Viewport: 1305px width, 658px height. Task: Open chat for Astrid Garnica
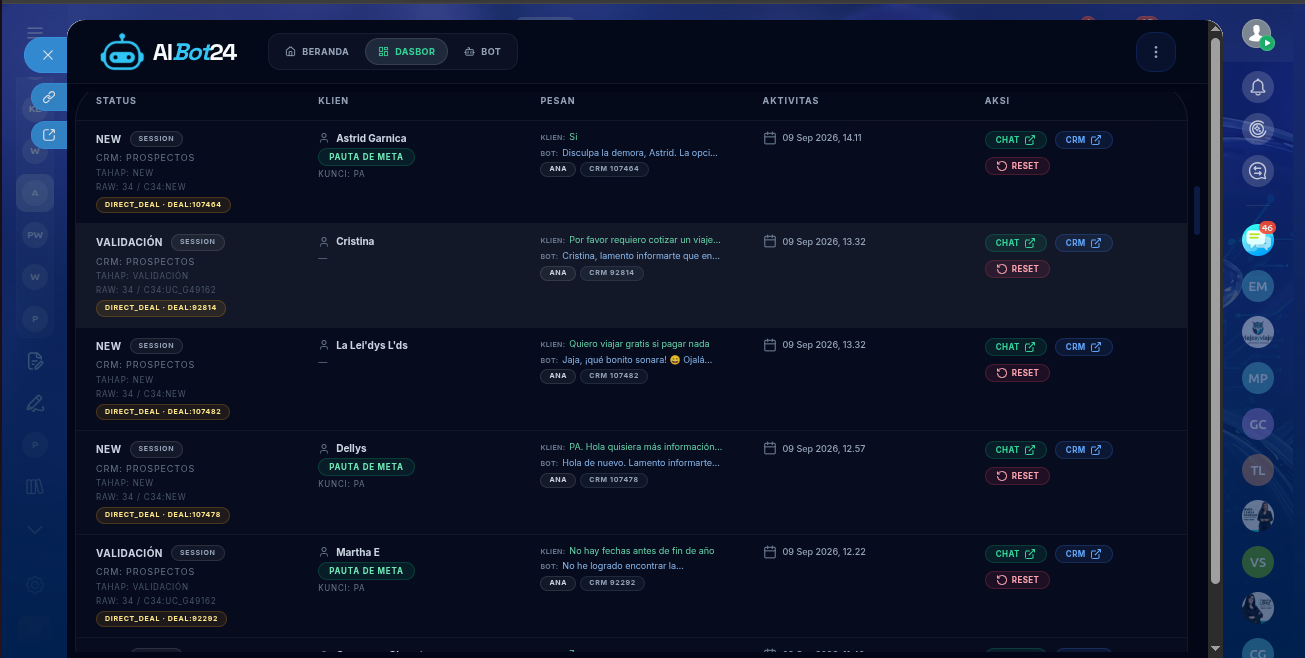coord(1015,140)
